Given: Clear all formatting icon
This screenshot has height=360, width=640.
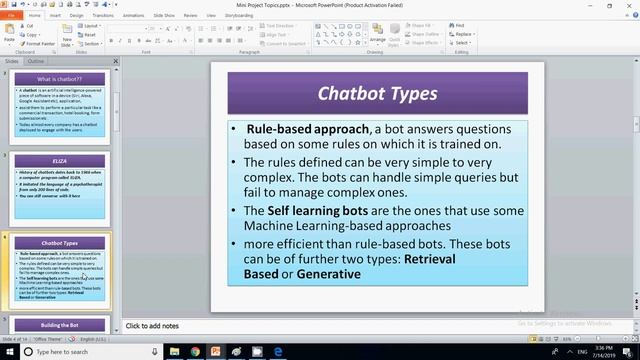Looking at the screenshot, I should 188,29.
